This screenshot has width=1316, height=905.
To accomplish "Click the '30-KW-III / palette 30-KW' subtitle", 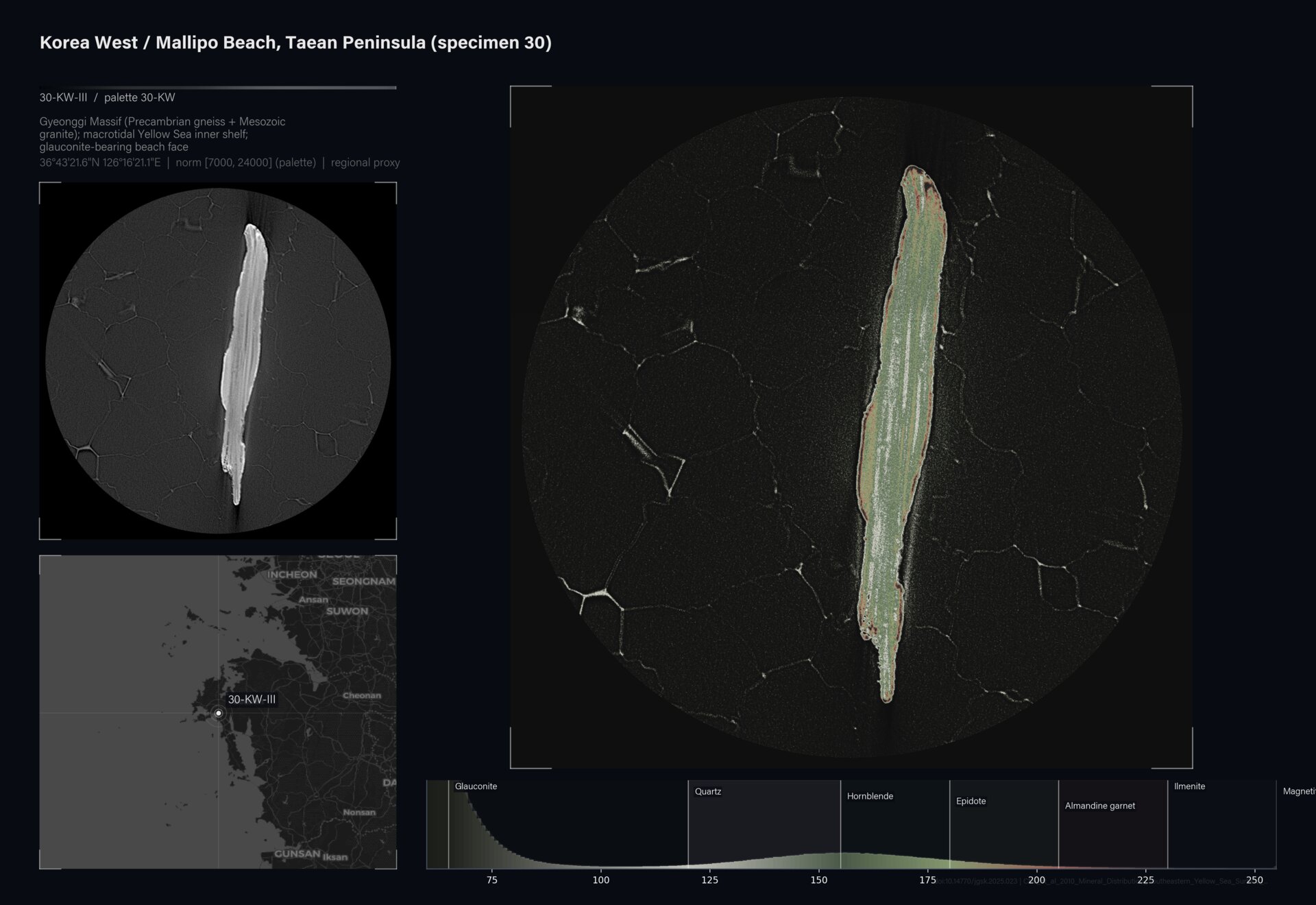I will tap(107, 97).
